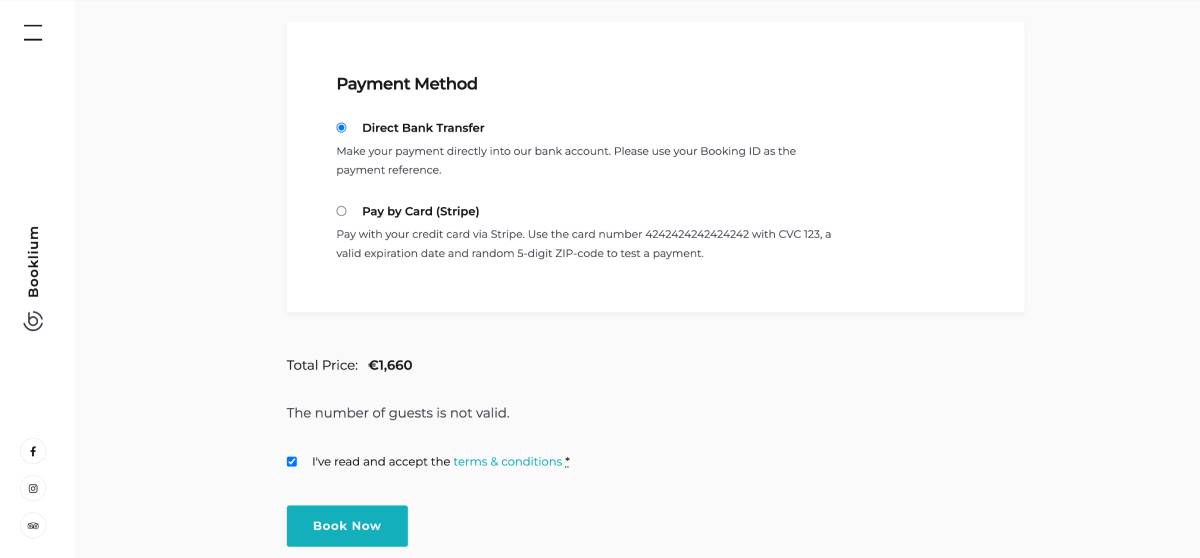The height and width of the screenshot is (558, 1200).
Task: Click the required asterisk after terms link
Action: 568,461
